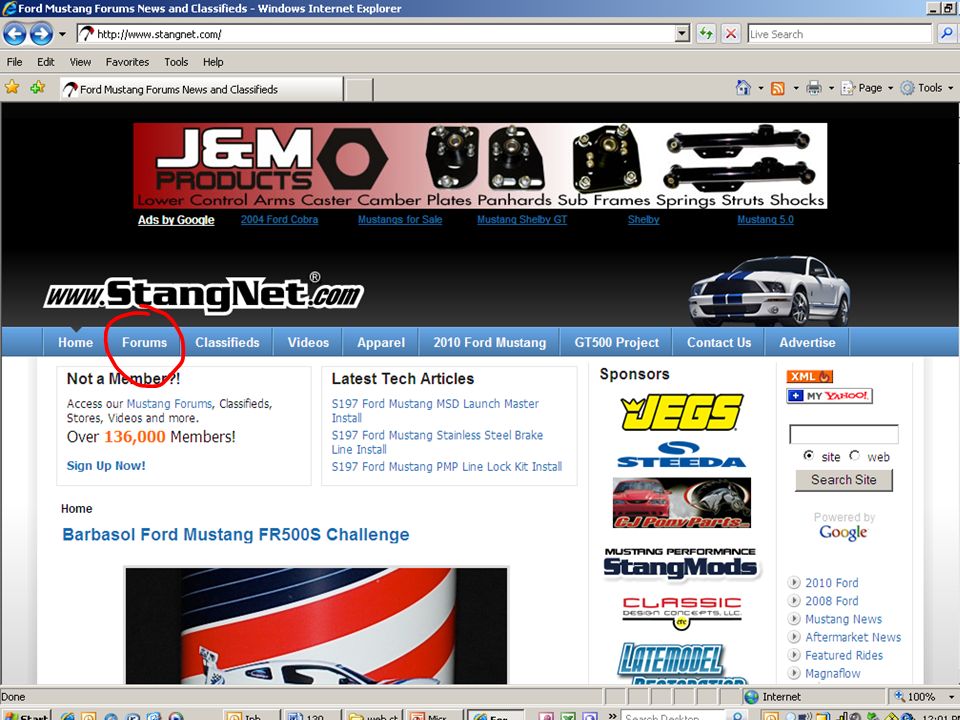Click the Classic Design Concepts logo
960x720 pixels.
pyautogui.click(x=681, y=613)
